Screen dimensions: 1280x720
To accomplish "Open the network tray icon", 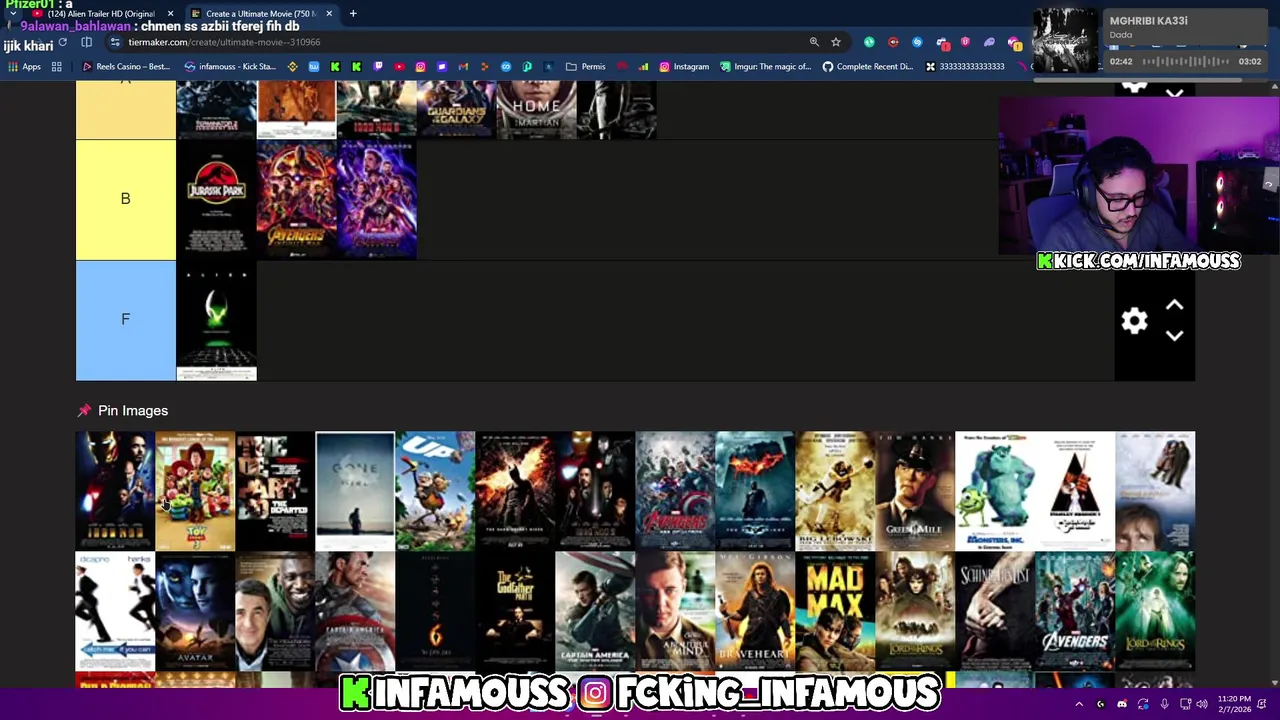I will 1185,704.
